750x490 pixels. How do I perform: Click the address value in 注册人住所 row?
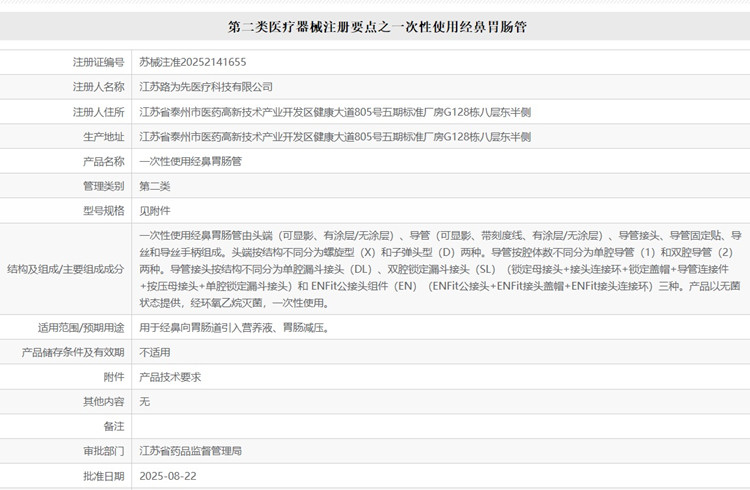[335, 112]
